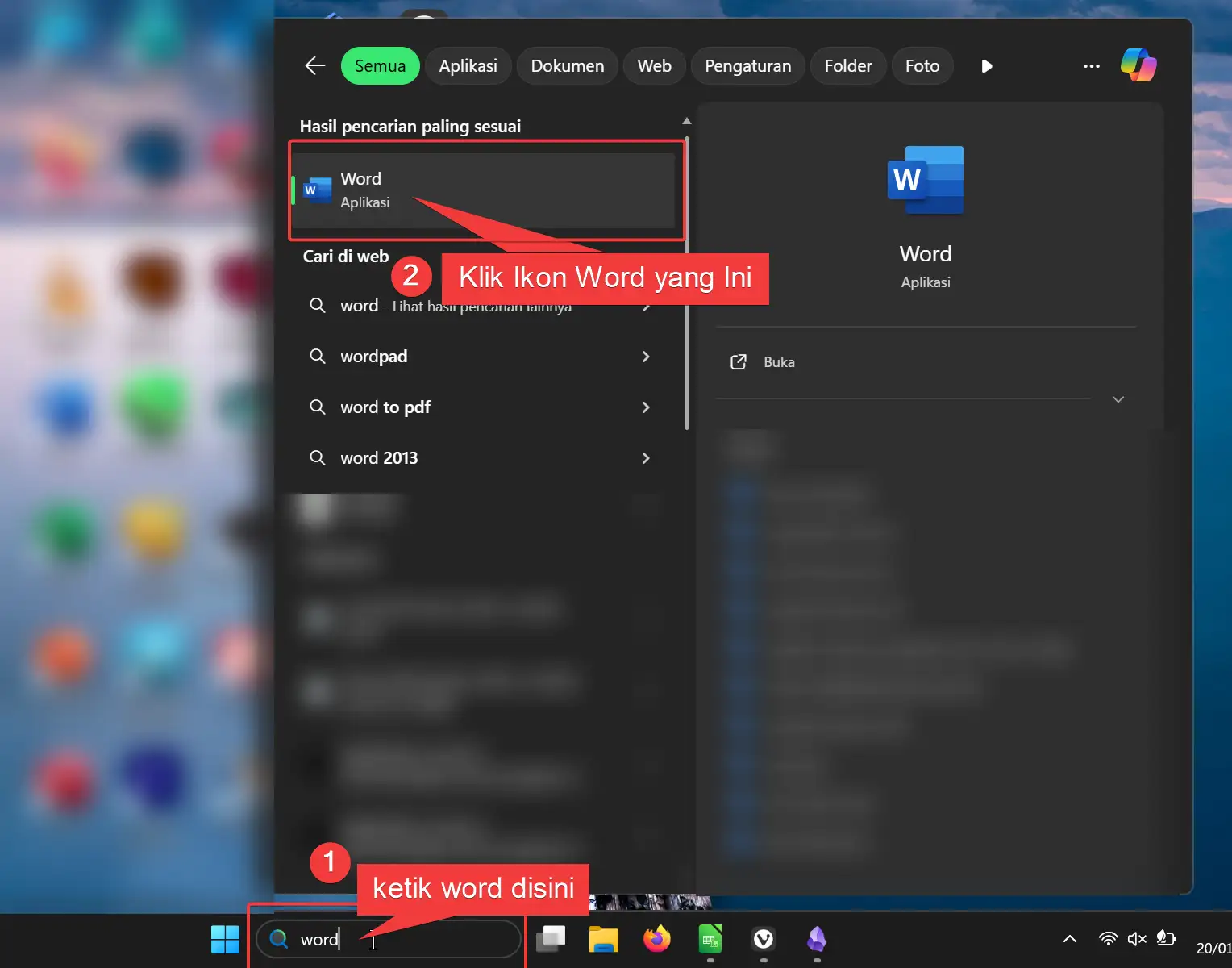Viewport: 1232px width, 968px height.
Task: Expand the 'word to pdf' suggestion chevron
Action: point(646,407)
